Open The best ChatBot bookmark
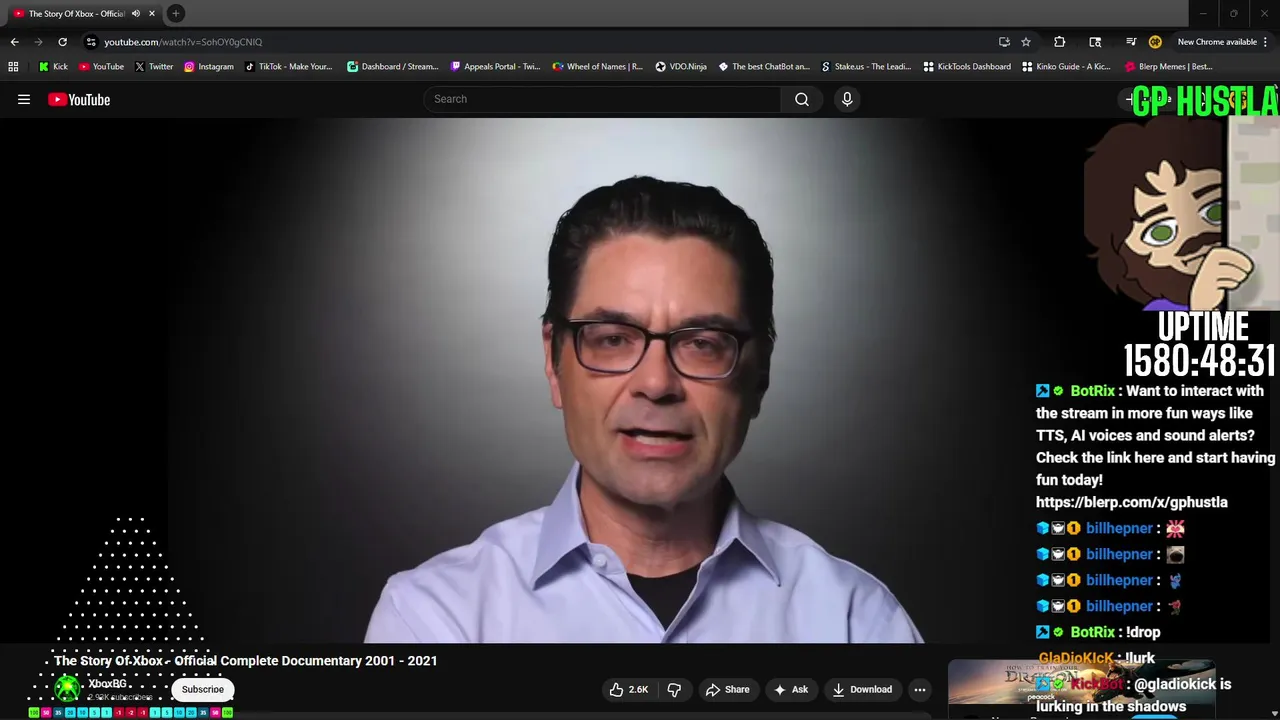Image resolution: width=1280 pixels, height=720 pixels. [x=764, y=67]
